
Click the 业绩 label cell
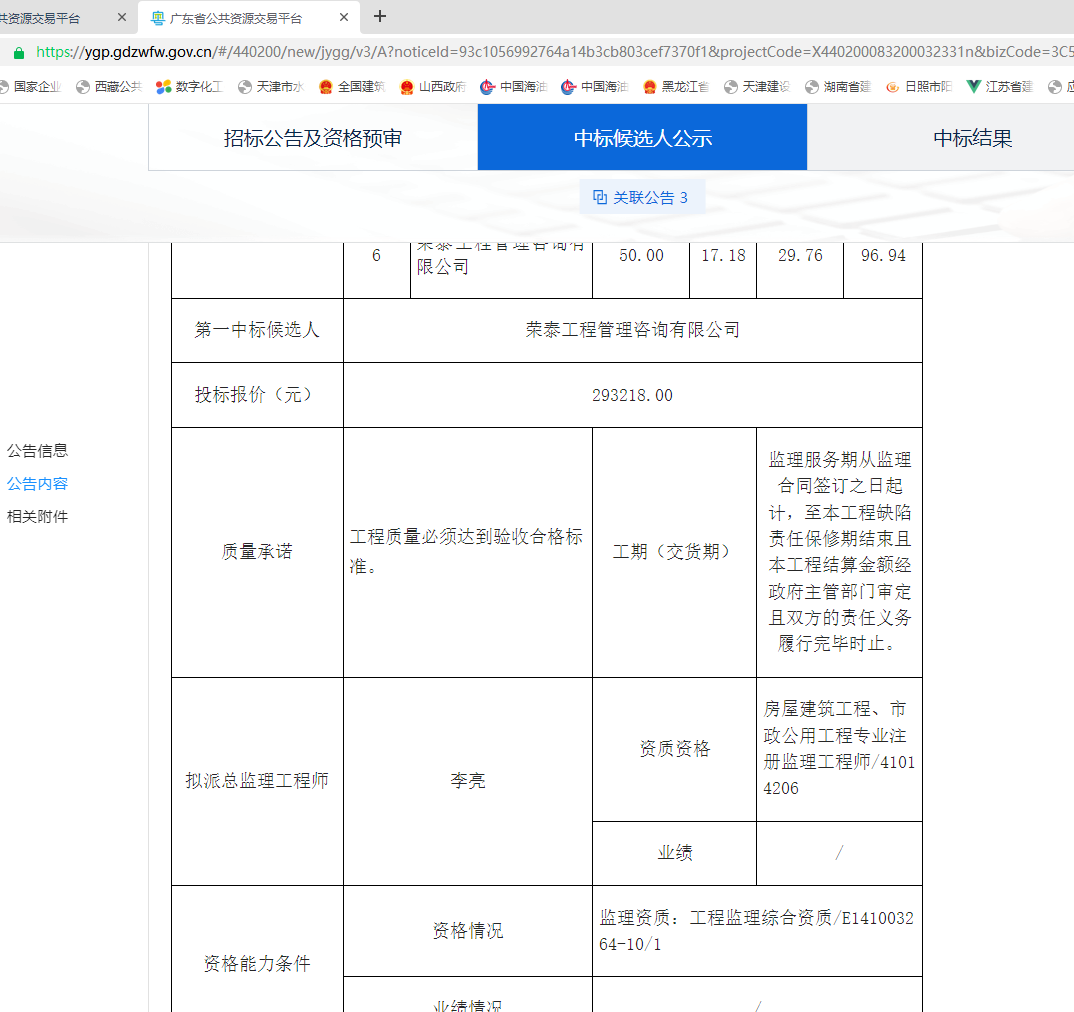[x=675, y=853]
